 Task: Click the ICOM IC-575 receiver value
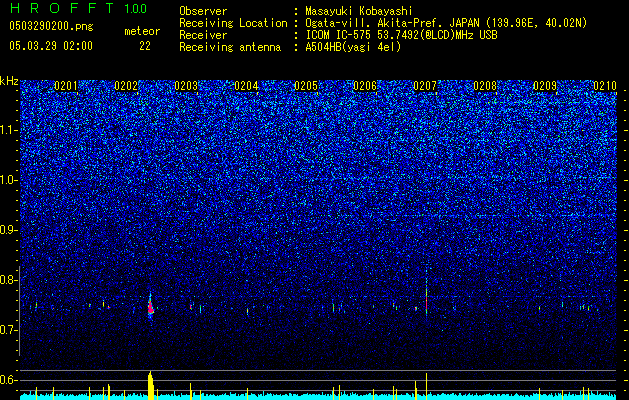tap(401, 35)
